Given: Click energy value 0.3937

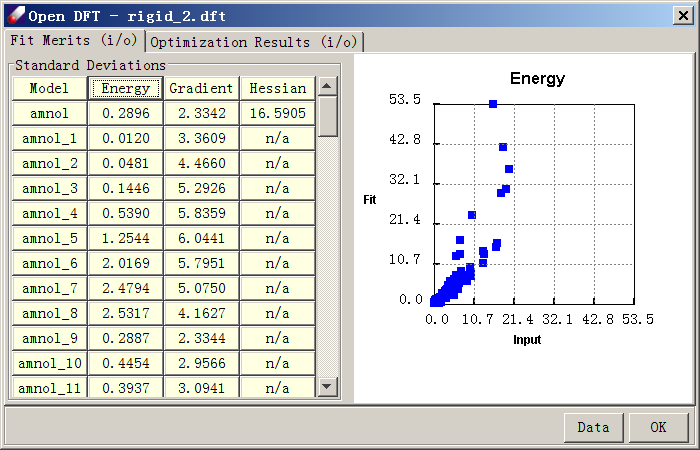Looking at the screenshot, I should (125, 387).
